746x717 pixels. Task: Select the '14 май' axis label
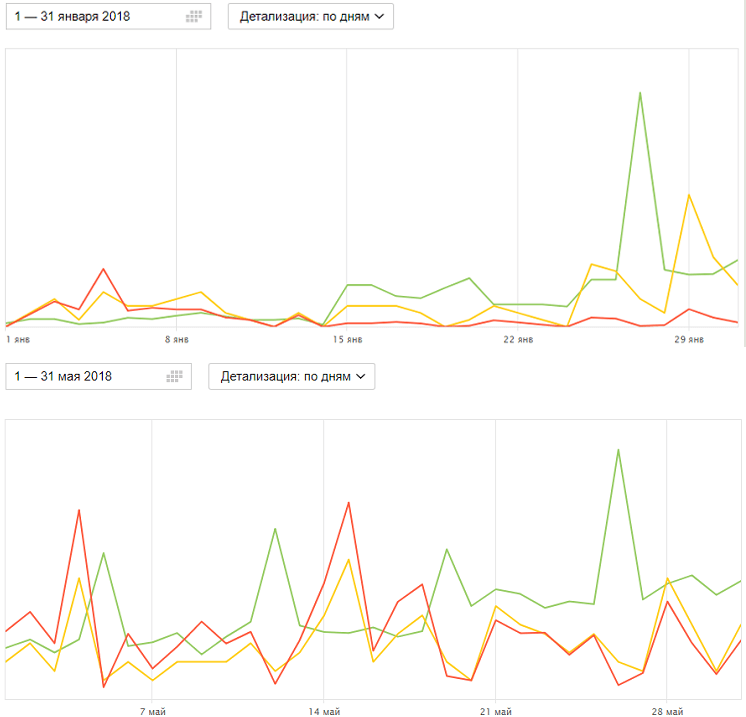pyautogui.click(x=324, y=710)
